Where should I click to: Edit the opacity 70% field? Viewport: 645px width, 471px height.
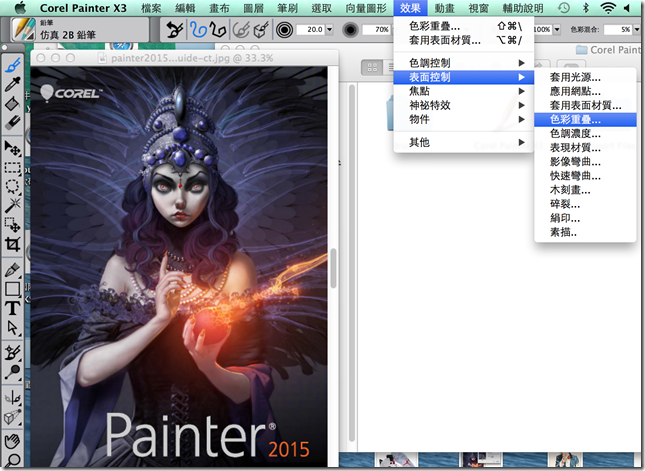pos(377,30)
